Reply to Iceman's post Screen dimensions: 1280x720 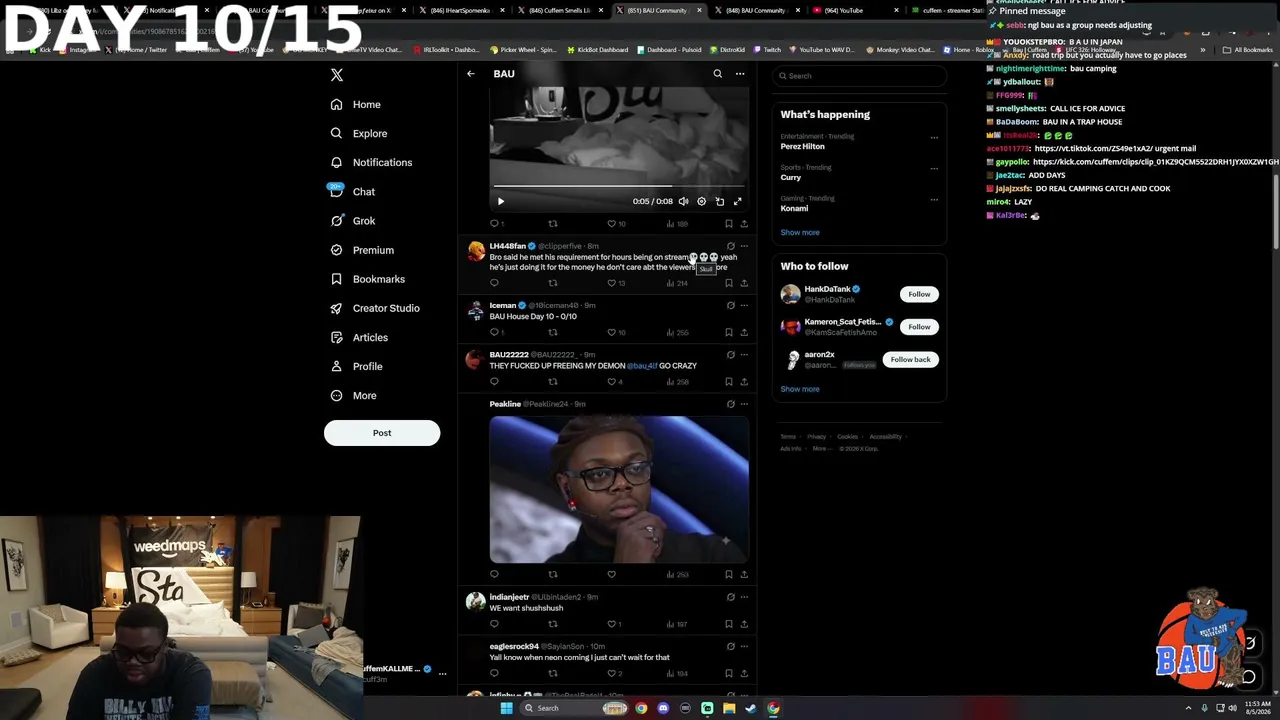pyautogui.click(x=496, y=332)
